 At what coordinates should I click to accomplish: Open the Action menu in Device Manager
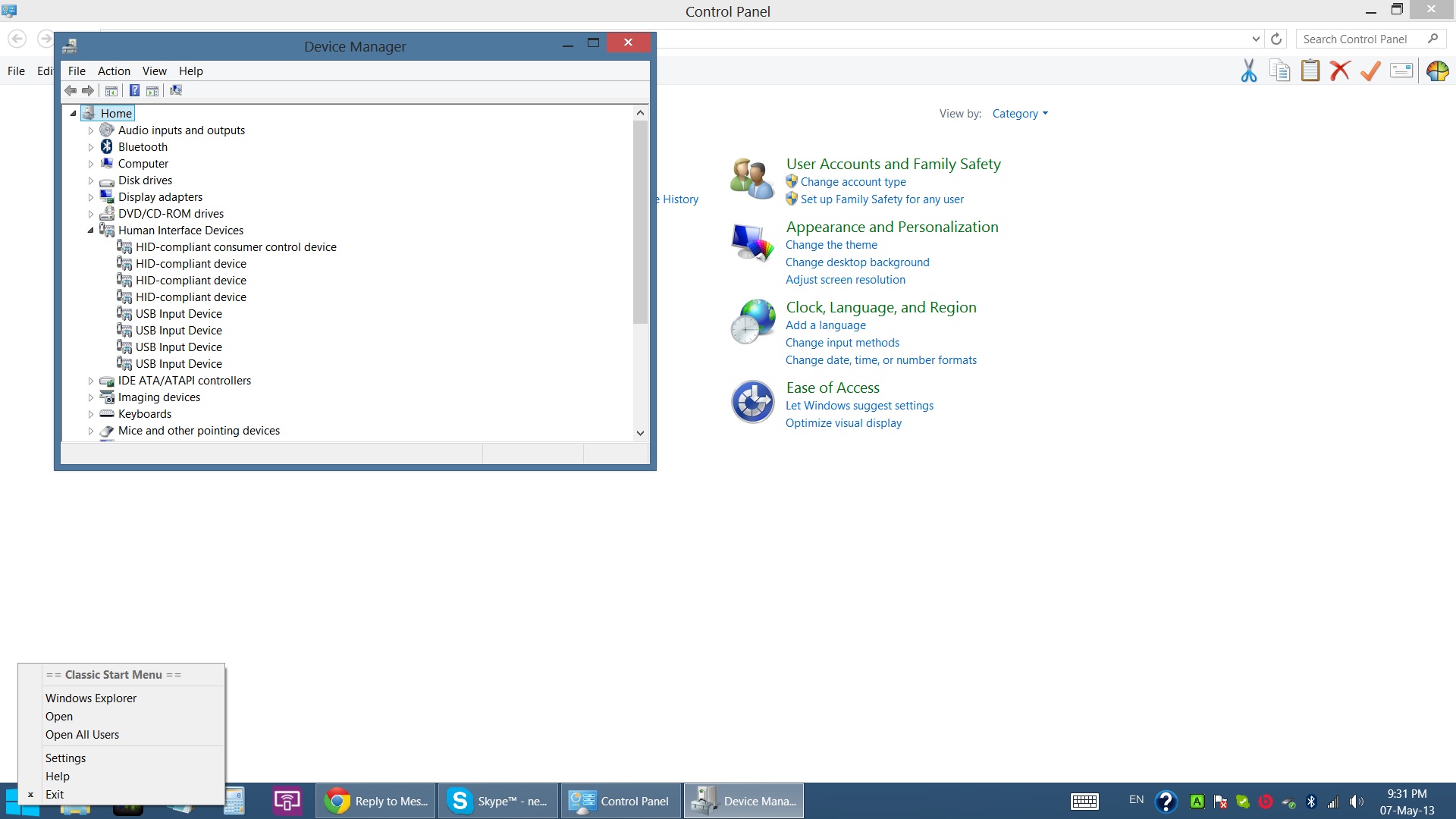coord(114,71)
